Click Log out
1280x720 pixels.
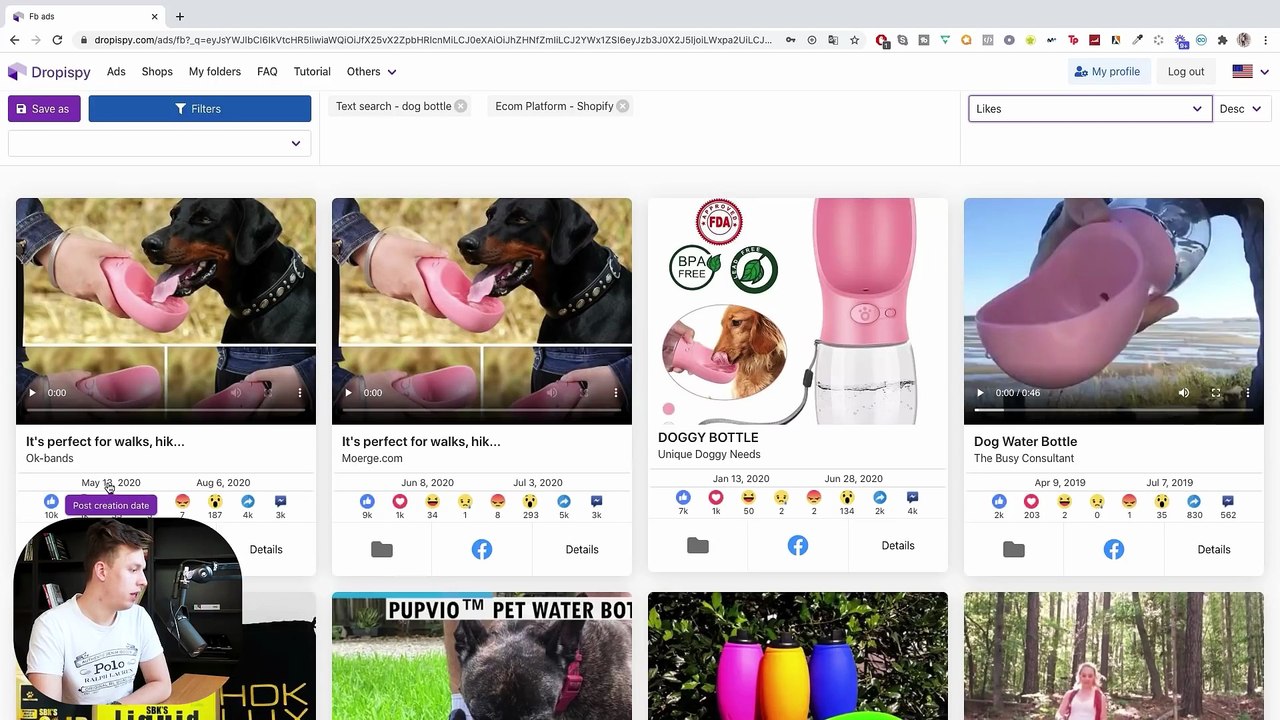coord(1186,72)
